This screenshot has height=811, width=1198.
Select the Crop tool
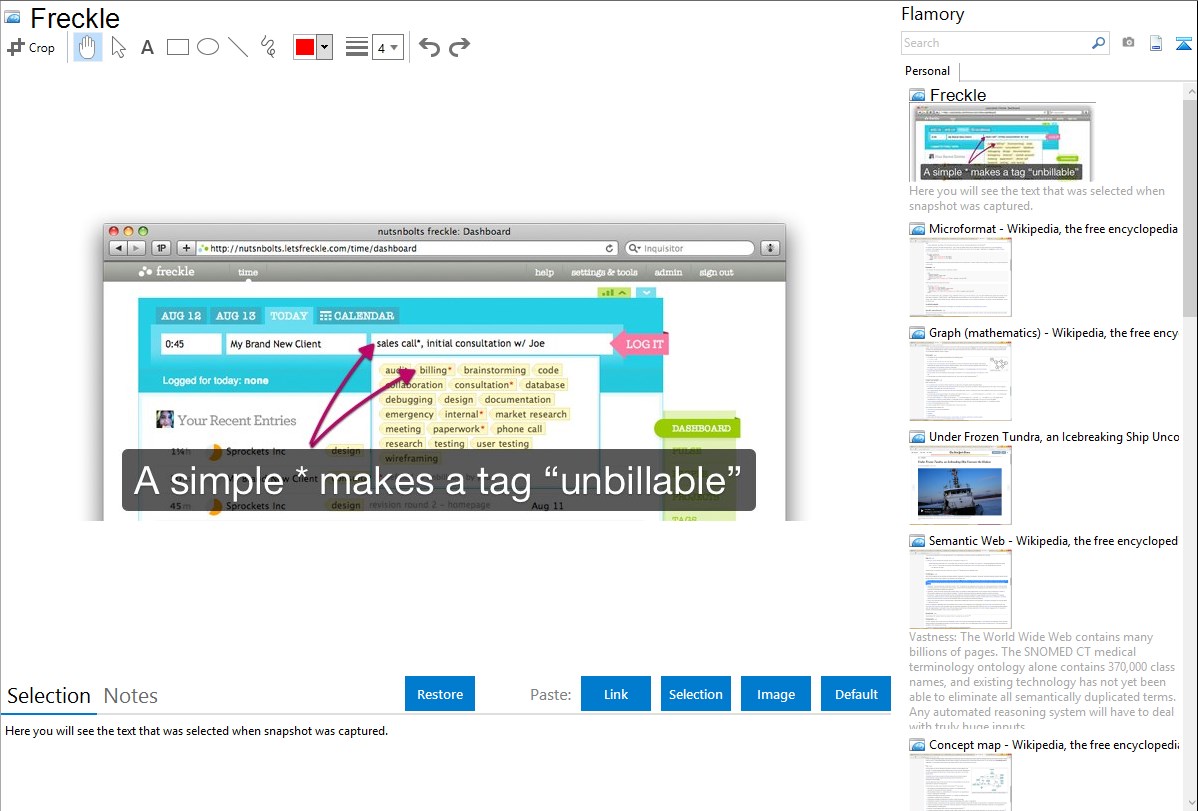pos(31,47)
